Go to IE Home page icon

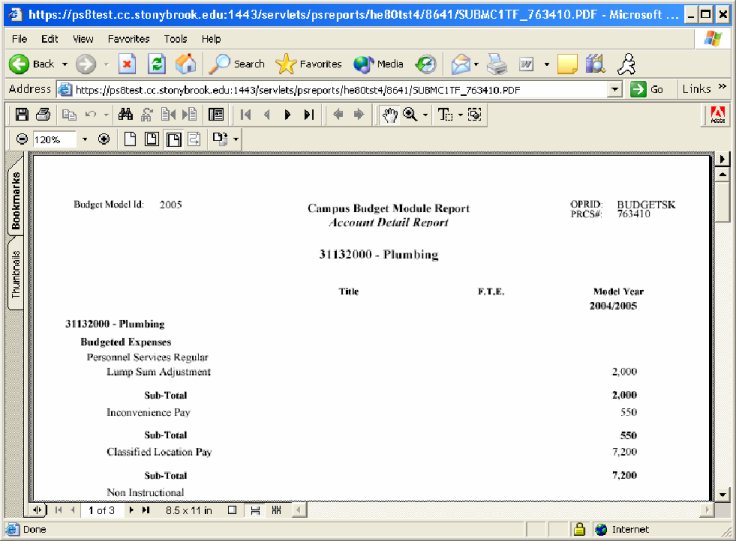point(186,64)
